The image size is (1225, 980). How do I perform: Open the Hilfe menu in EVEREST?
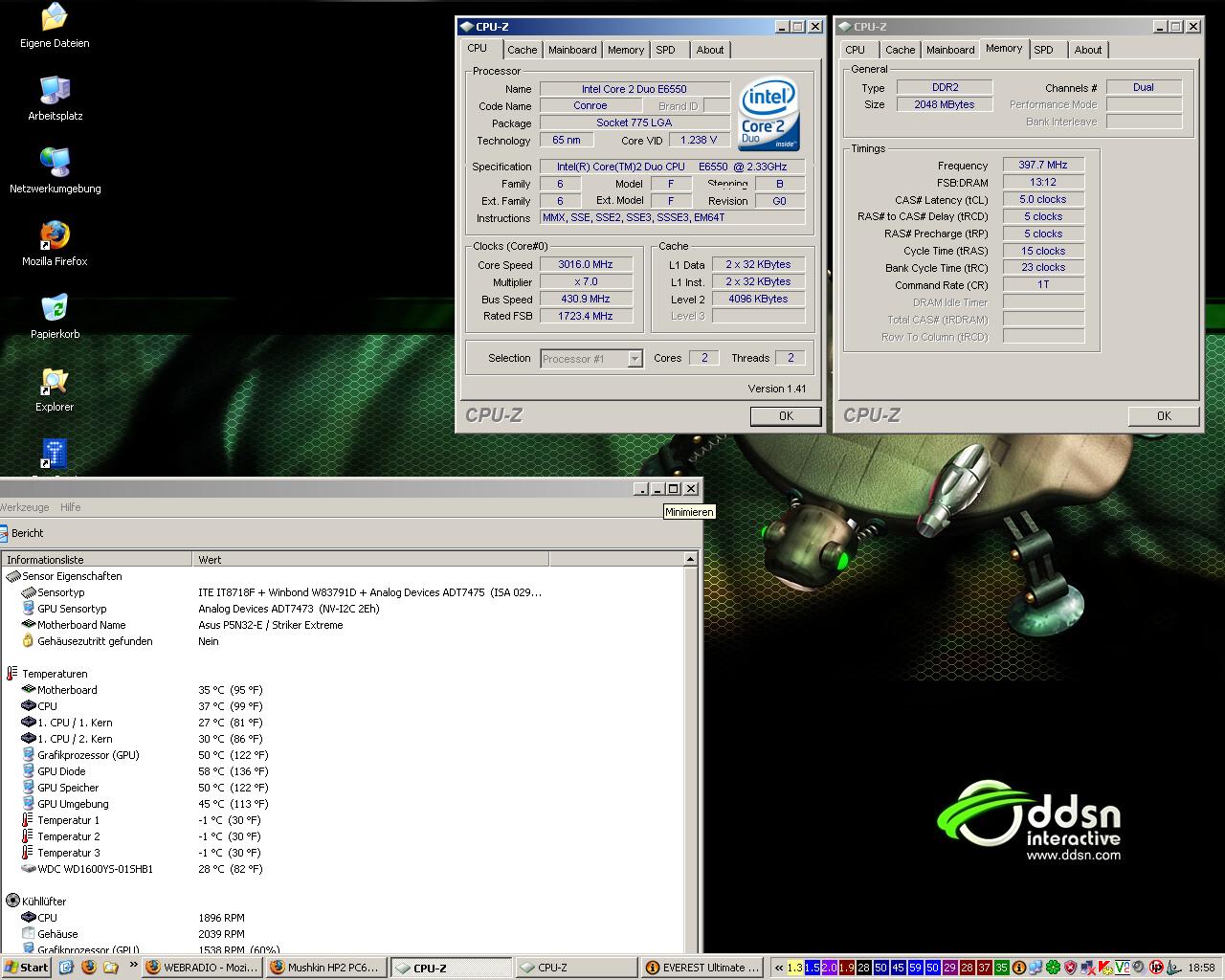(70, 507)
